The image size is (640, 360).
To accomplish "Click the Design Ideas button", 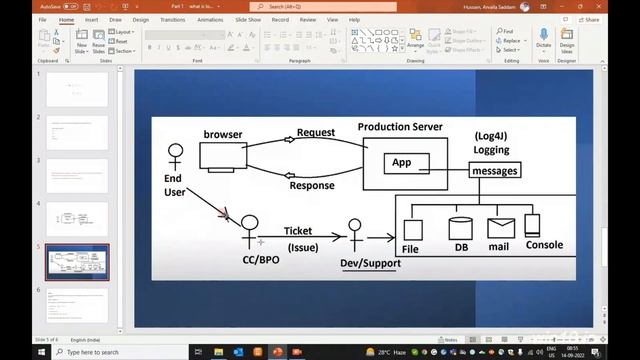I will 567,41.
